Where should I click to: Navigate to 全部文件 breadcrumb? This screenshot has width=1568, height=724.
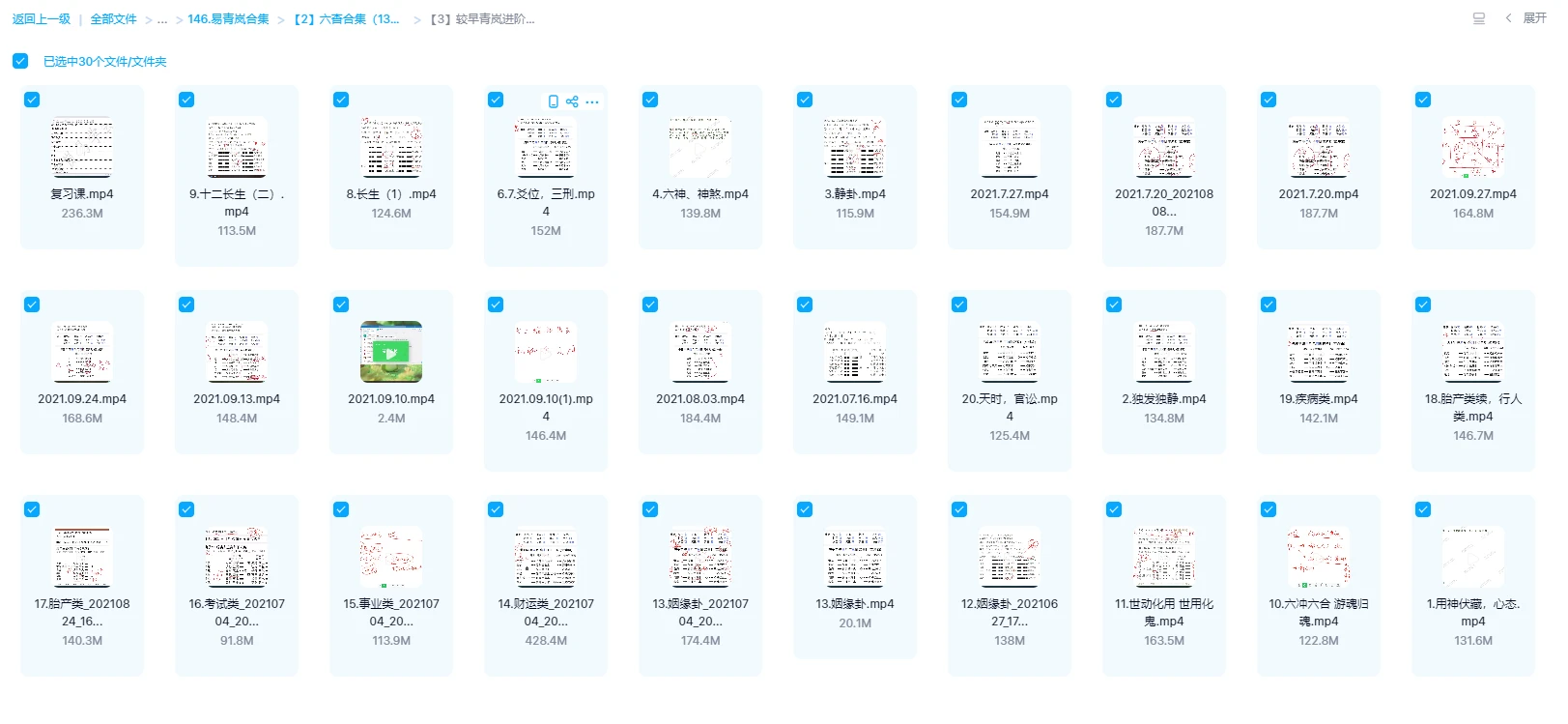click(113, 19)
